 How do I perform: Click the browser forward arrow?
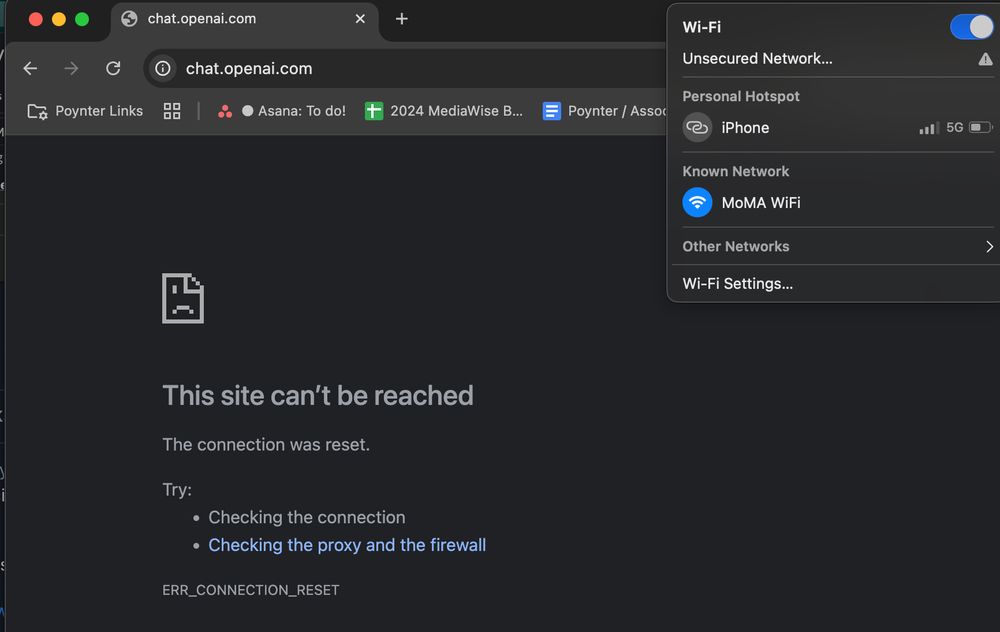pos(71,68)
